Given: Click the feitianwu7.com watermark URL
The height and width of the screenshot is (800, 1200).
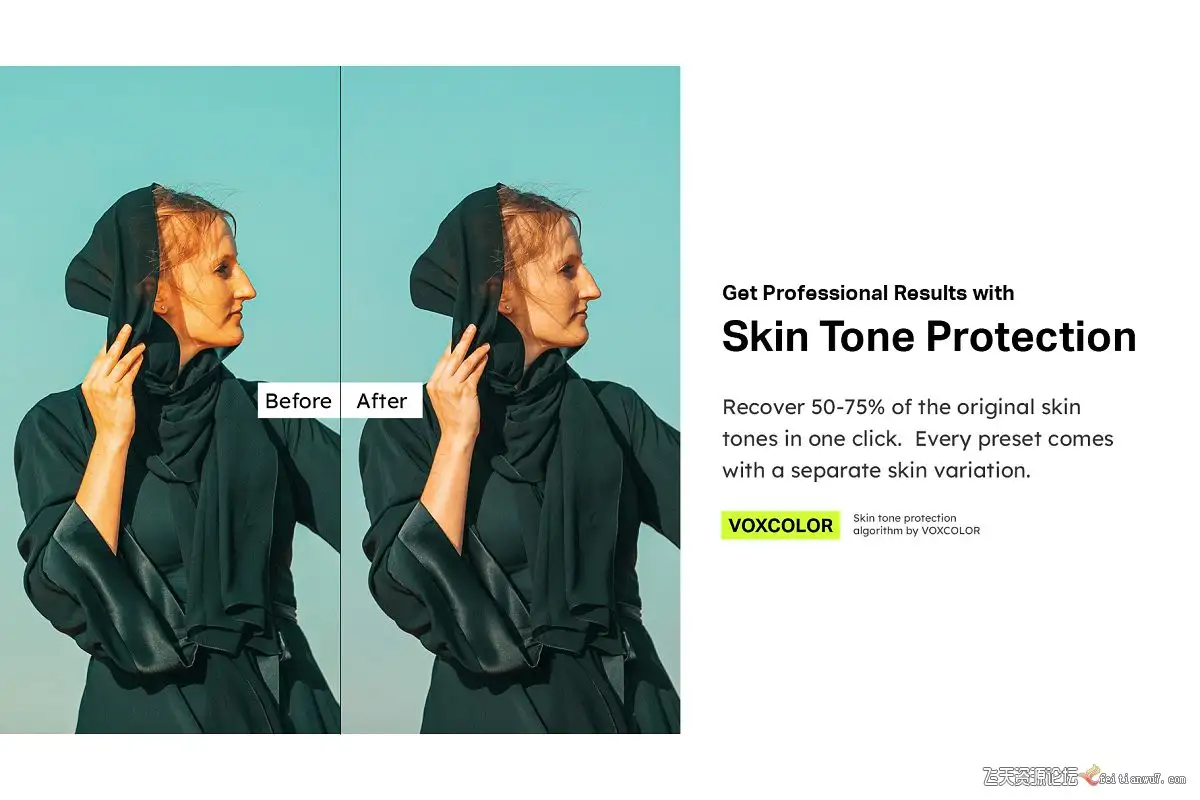Looking at the screenshot, I should point(1144,778).
